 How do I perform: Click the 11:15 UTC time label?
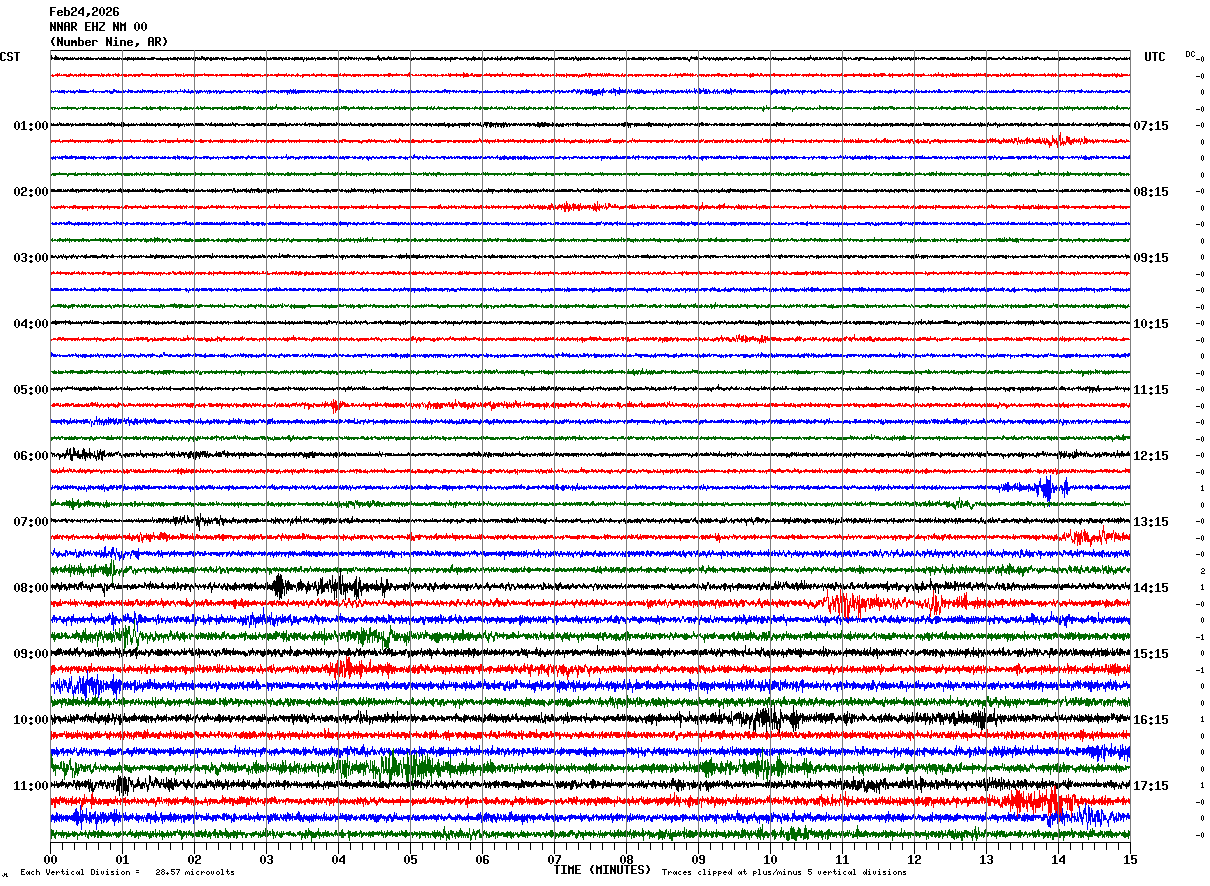point(1151,390)
